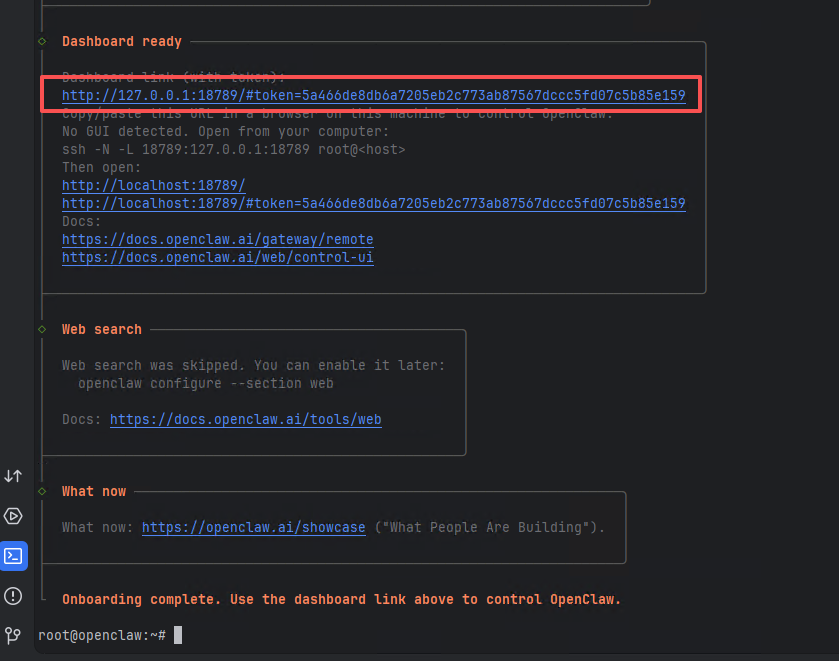This screenshot has height=661, width=839.
Task: Open the docs web/control-ui link
Action: click(217, 258)
